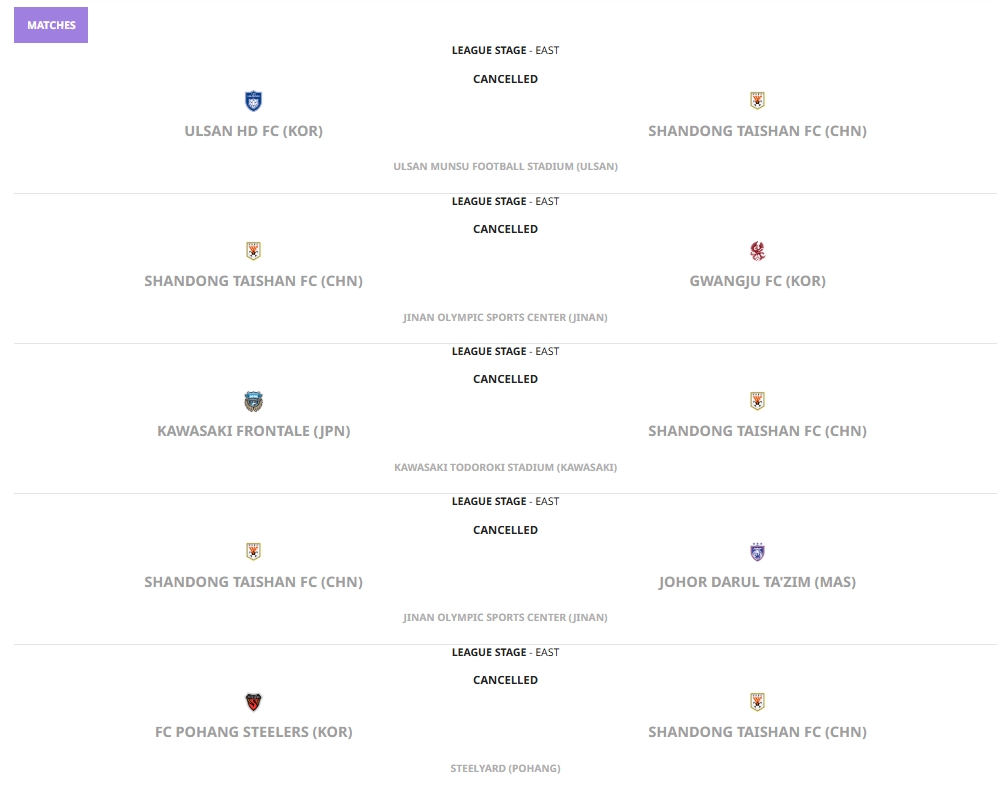Click Shandong Taishan crest in Kawasaki match
This screenshot has height=787, width=997.
tap(757, 402)
